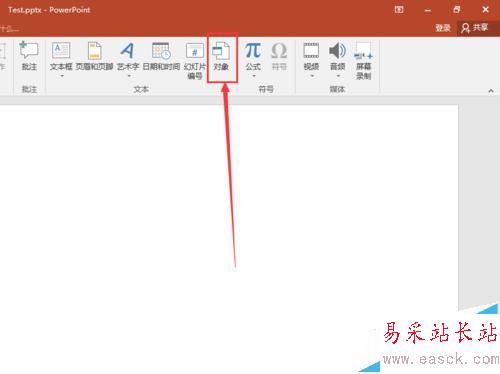
Task: Open the header and footer (页眉和页脚) dialog
Action: click(95, 56)
